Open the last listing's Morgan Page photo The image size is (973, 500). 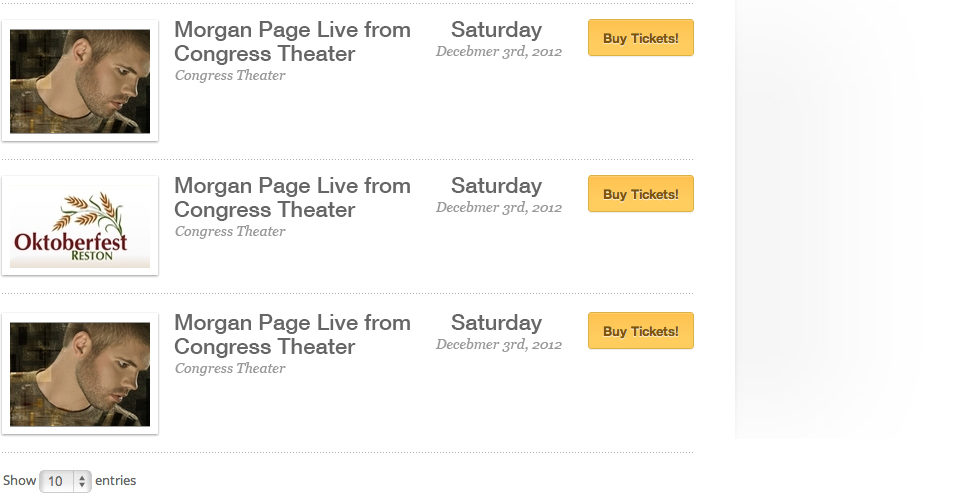point(80,374)
